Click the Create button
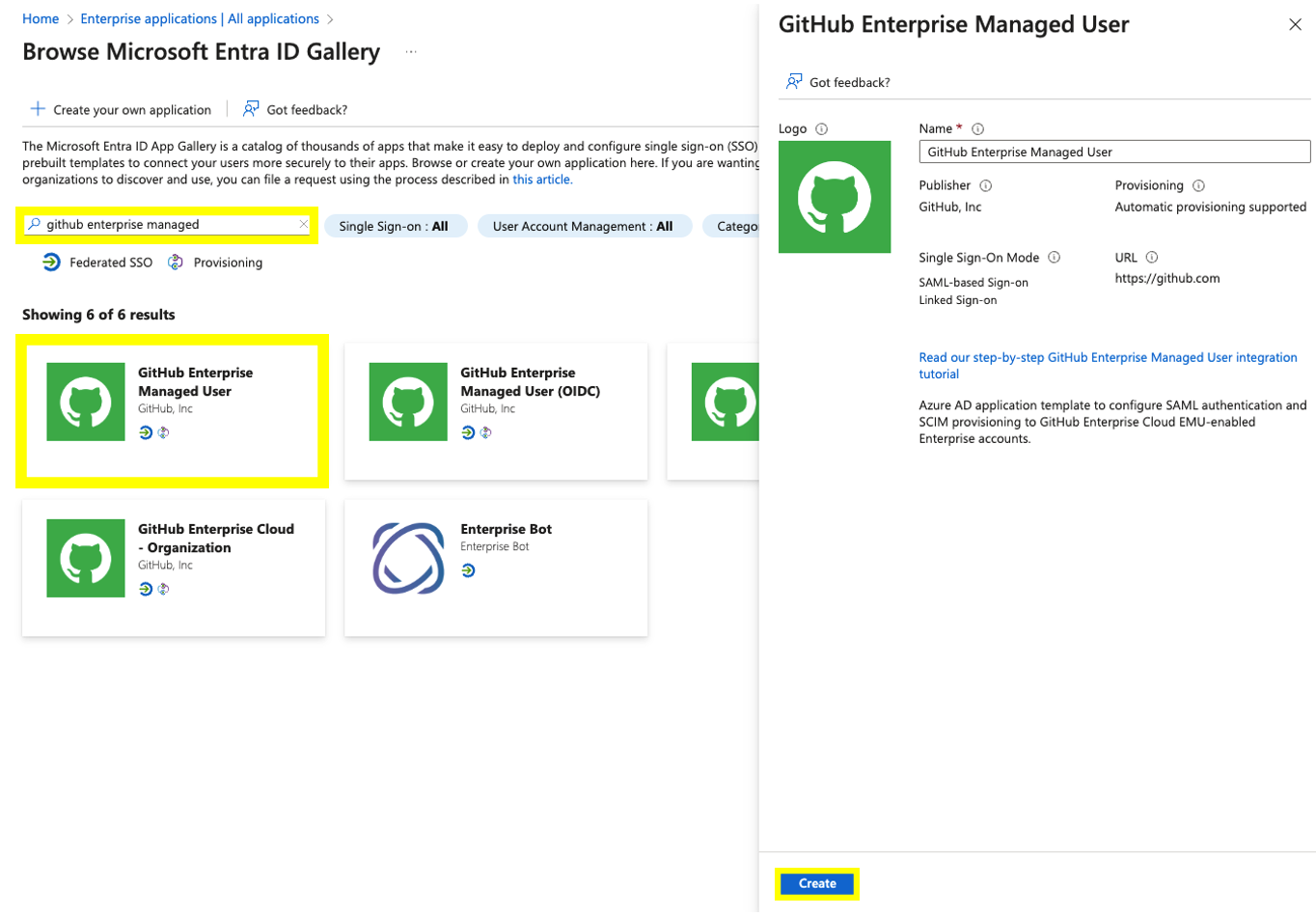Screen dimensions: 1316x916 (x=817, y=883)
